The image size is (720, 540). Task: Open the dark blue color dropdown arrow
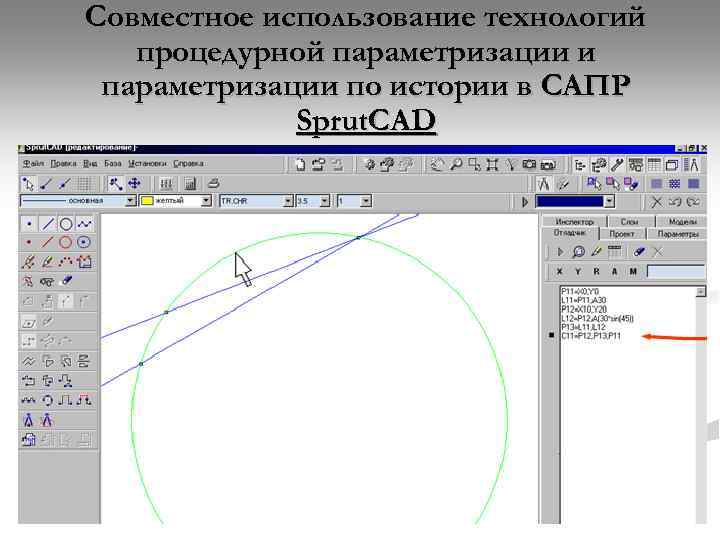coord(609,201)
